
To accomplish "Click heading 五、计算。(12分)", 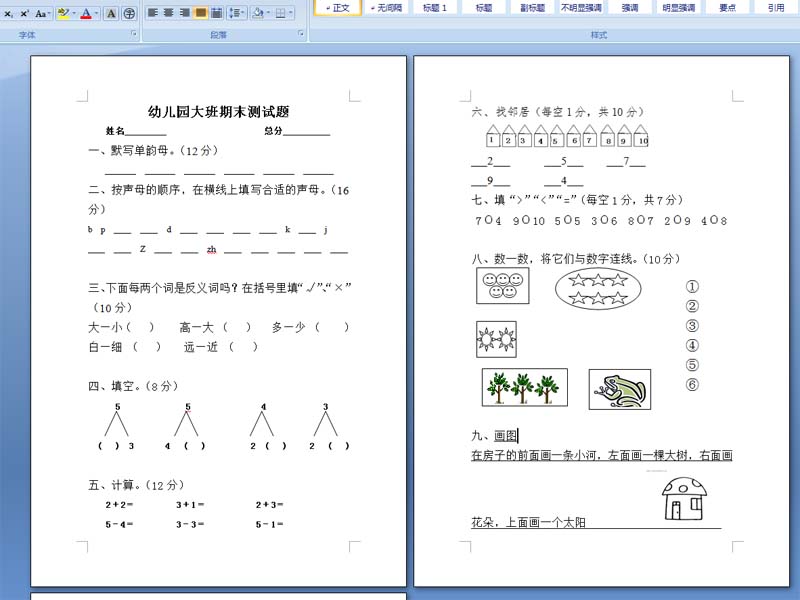I will [x=136, y=485].
